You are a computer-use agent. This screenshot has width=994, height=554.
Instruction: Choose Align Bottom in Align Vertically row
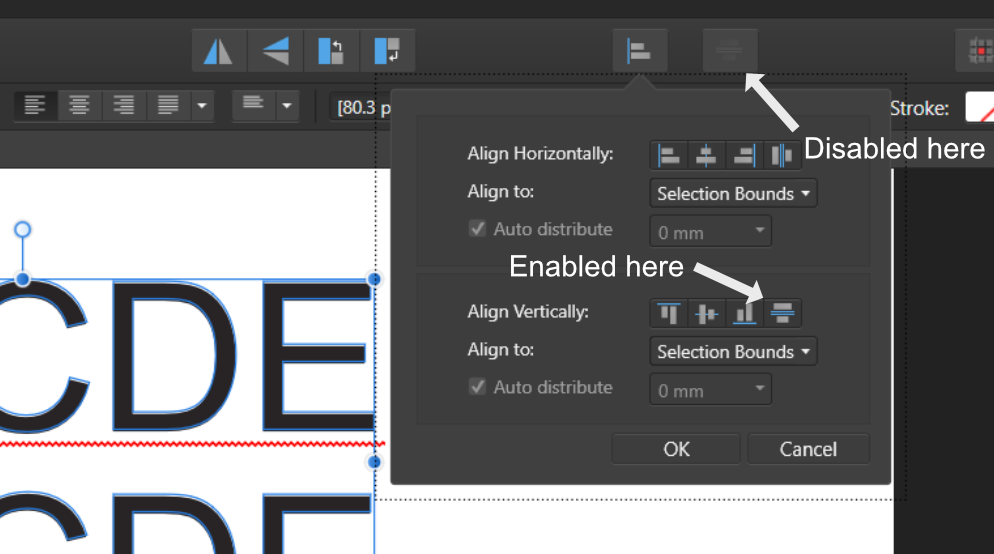(x=744, y=313)
